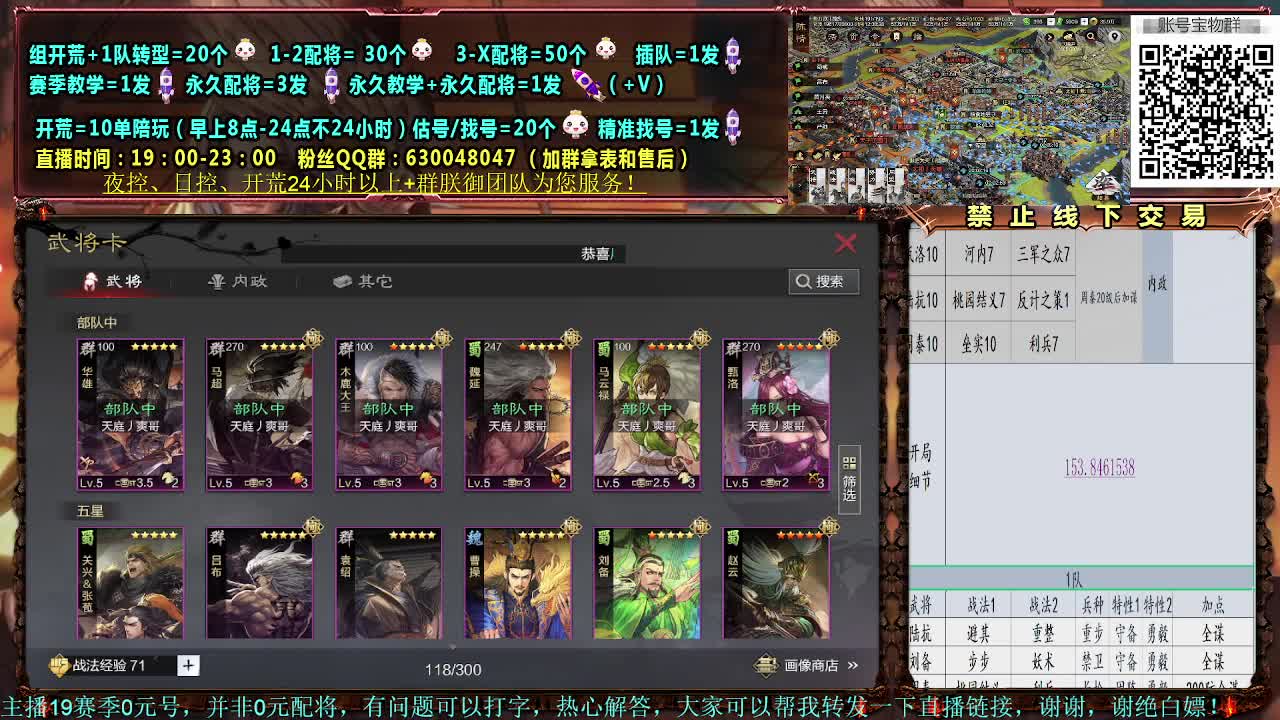Click the 极 badge on 马云禄 card

[x=700, y=339]
